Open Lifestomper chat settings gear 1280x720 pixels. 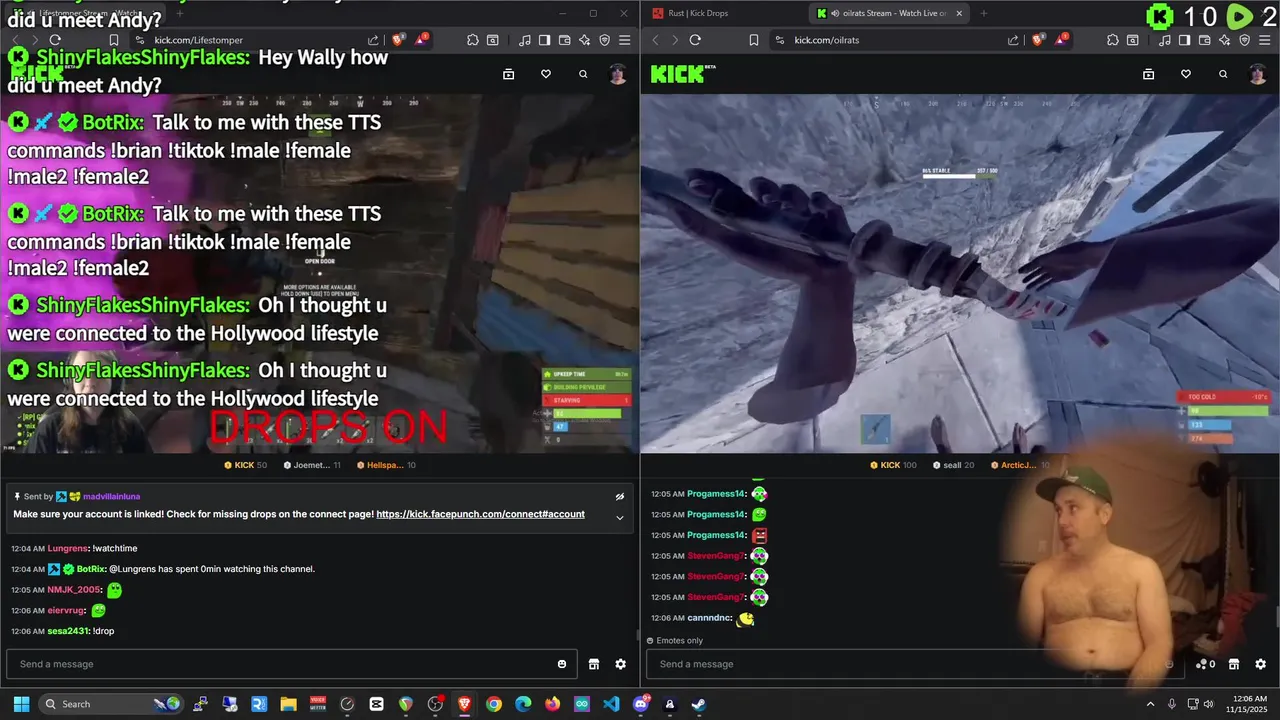click(x=621, y=664)
